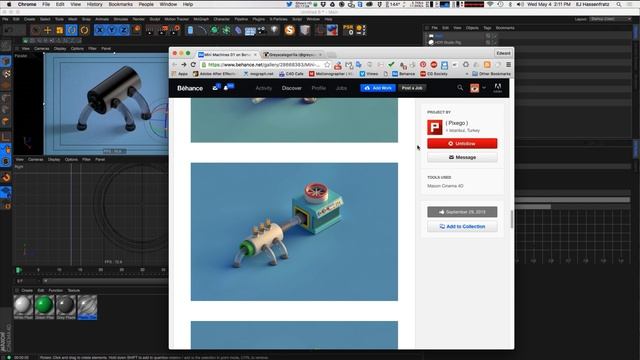Click the green timeline playhead at frame zero
This screenshot has height=360, width=640.
pyautogui.click(x=18, y=270)
